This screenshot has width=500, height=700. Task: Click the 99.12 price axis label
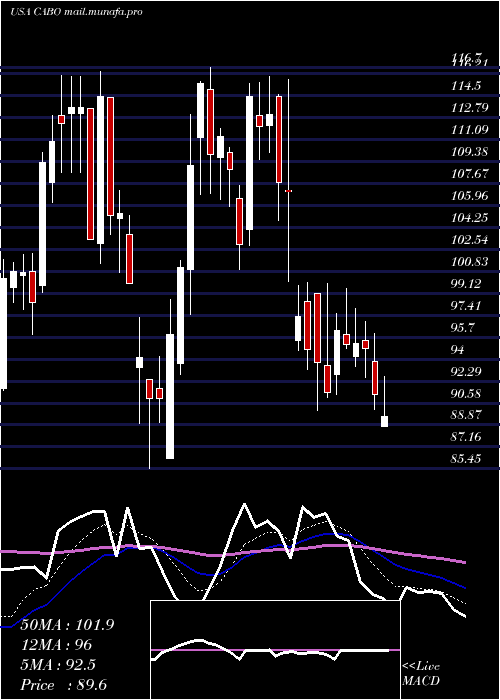pos(466,283)
